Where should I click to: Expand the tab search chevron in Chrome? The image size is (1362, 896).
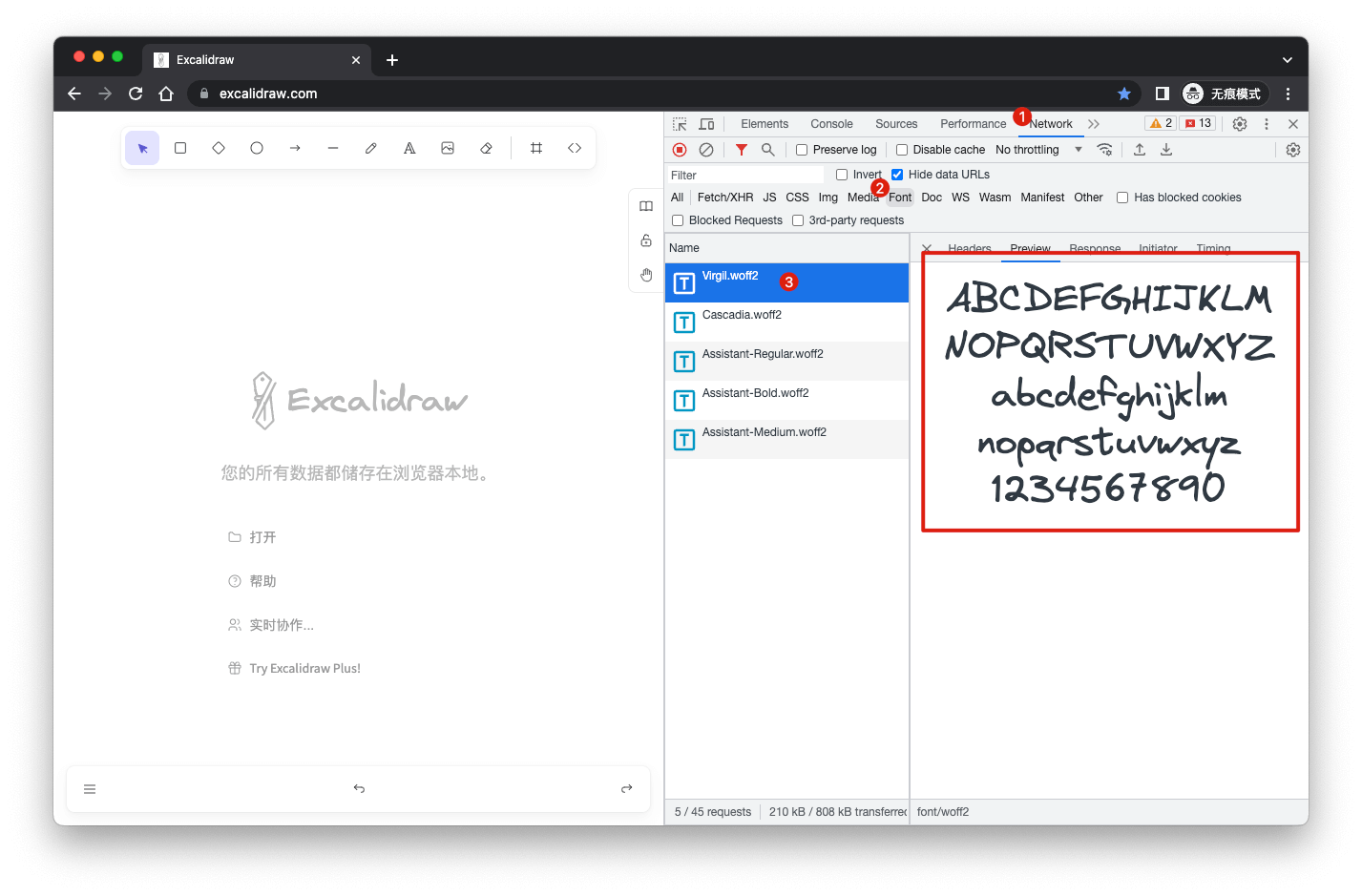tap(1288, 59)
